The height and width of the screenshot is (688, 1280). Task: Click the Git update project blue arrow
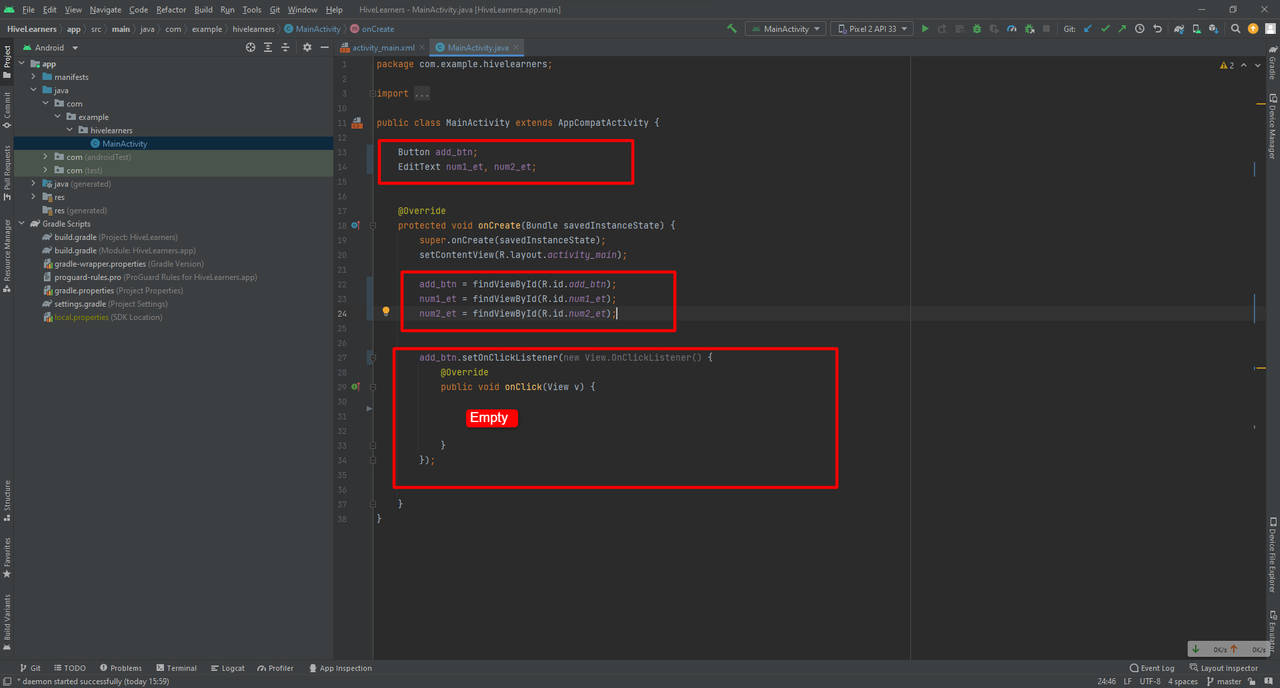1088,29
